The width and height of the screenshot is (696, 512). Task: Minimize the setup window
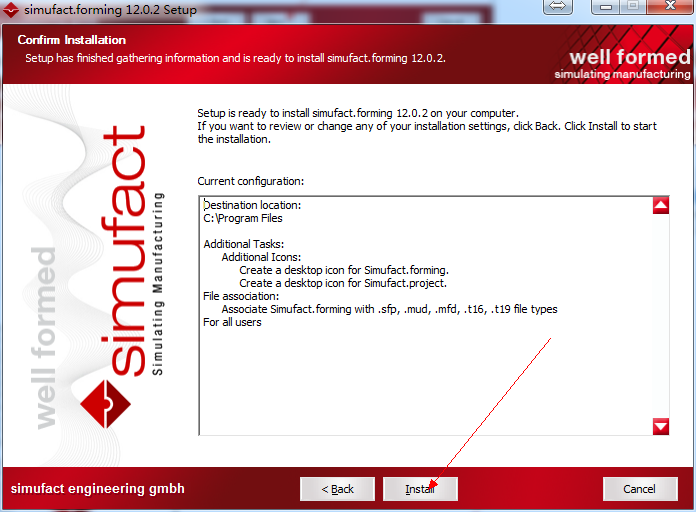(606, 7)
